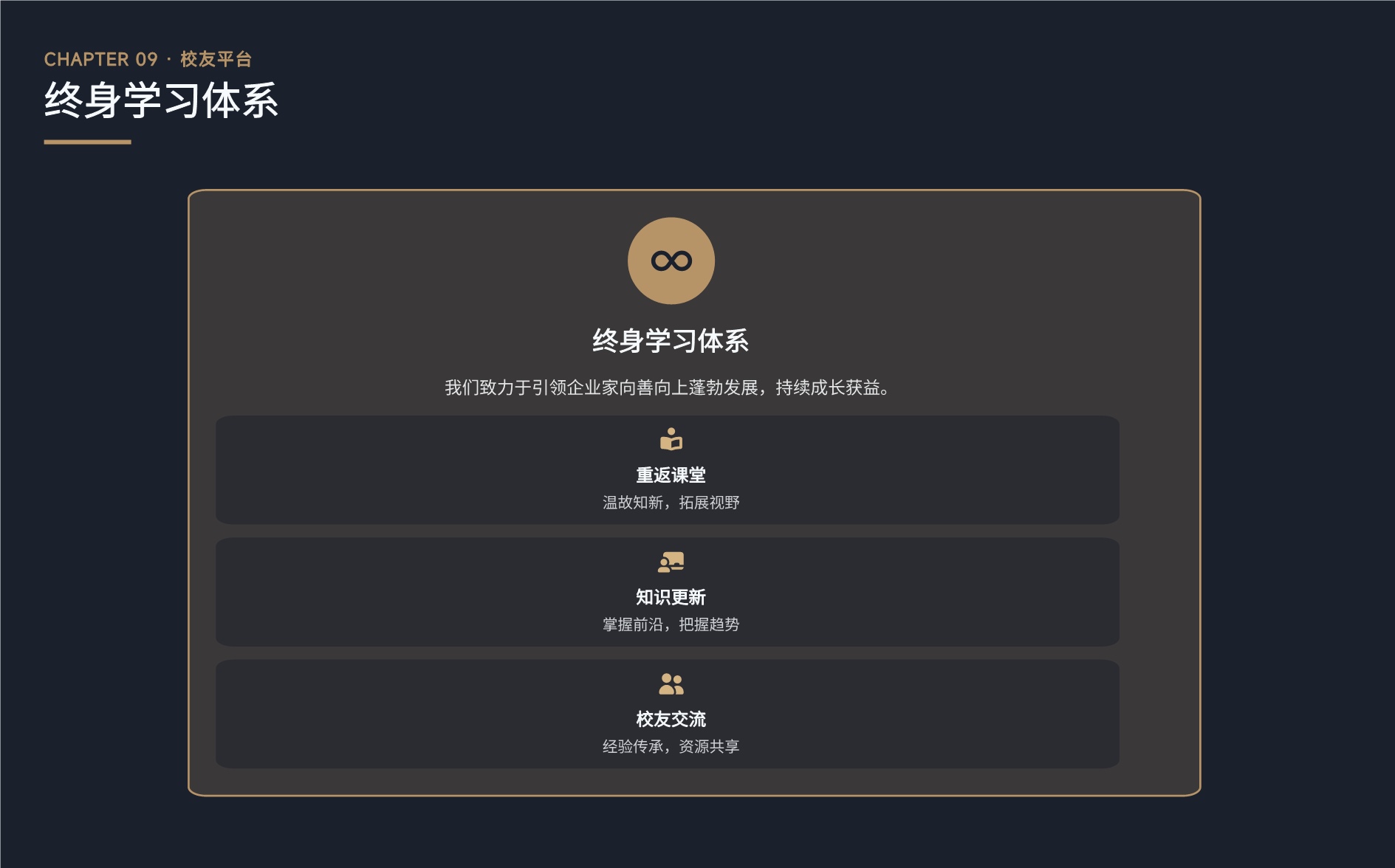
Task: Click the 重返课堂 title
Action: click(x=671, y=475)
